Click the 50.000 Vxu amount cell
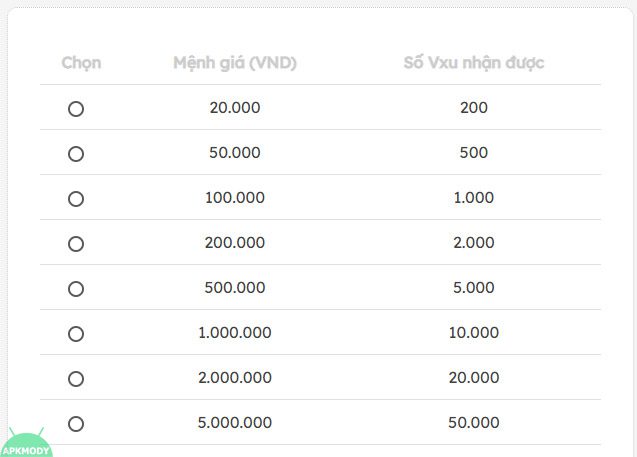The width and height of the screenshot is (637, 457). [474, 423]
